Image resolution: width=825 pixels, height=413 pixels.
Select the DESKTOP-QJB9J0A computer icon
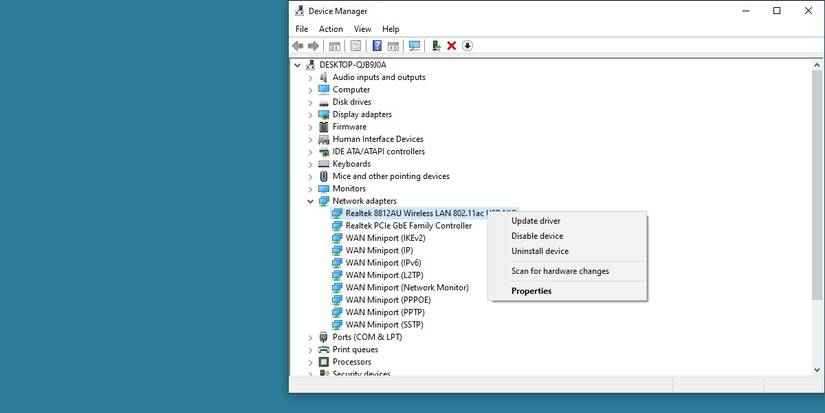[x=310, y=65]
